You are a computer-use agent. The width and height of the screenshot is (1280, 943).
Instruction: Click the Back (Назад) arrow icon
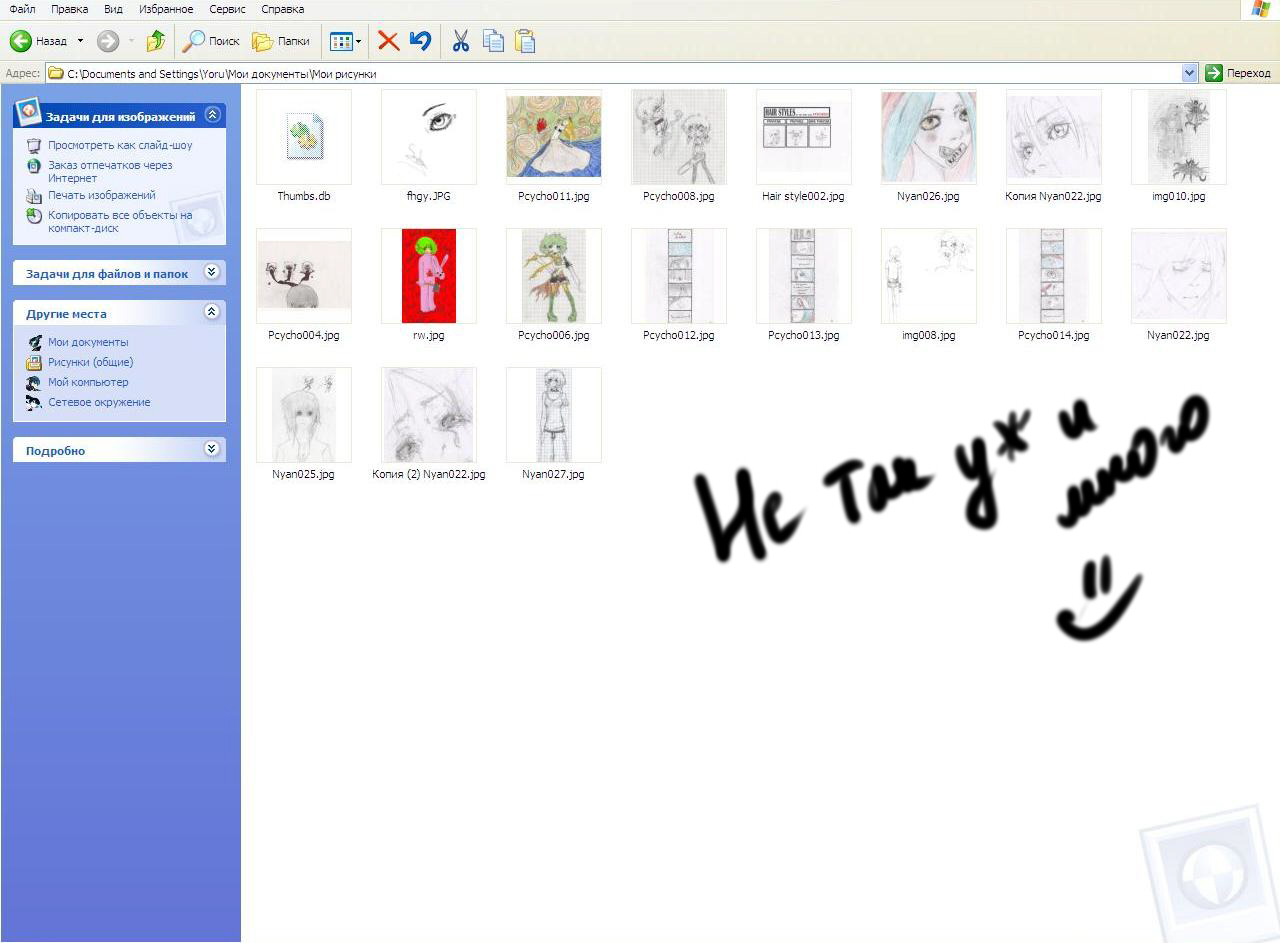pyautogui.click(x=20, y=41)
